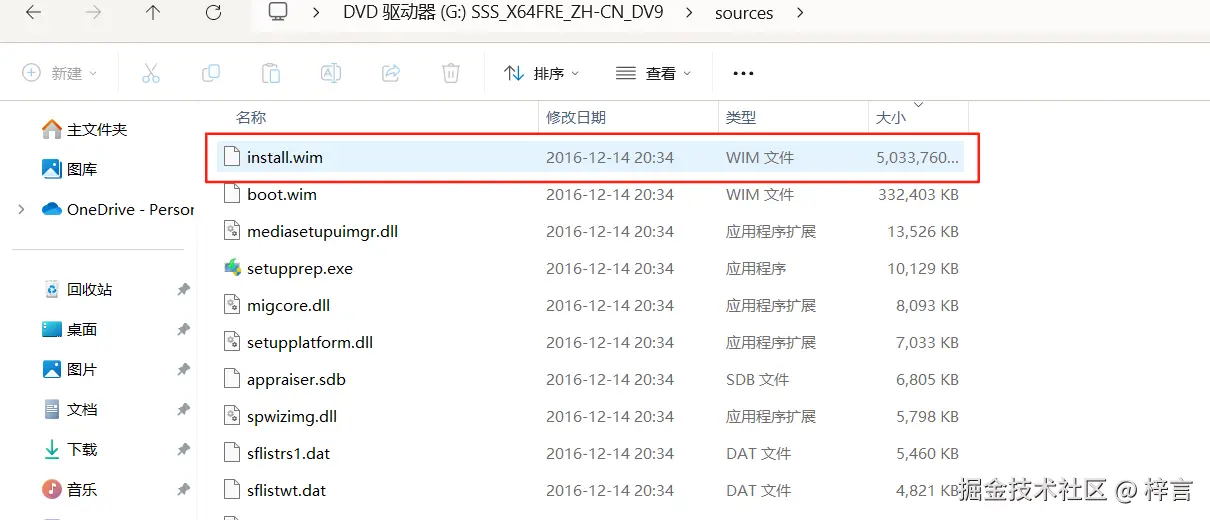Image resolution: width=1210 pixels, height=520 pixels.
Task: Select the sflistwt.dat file
Action: (590, 490)
